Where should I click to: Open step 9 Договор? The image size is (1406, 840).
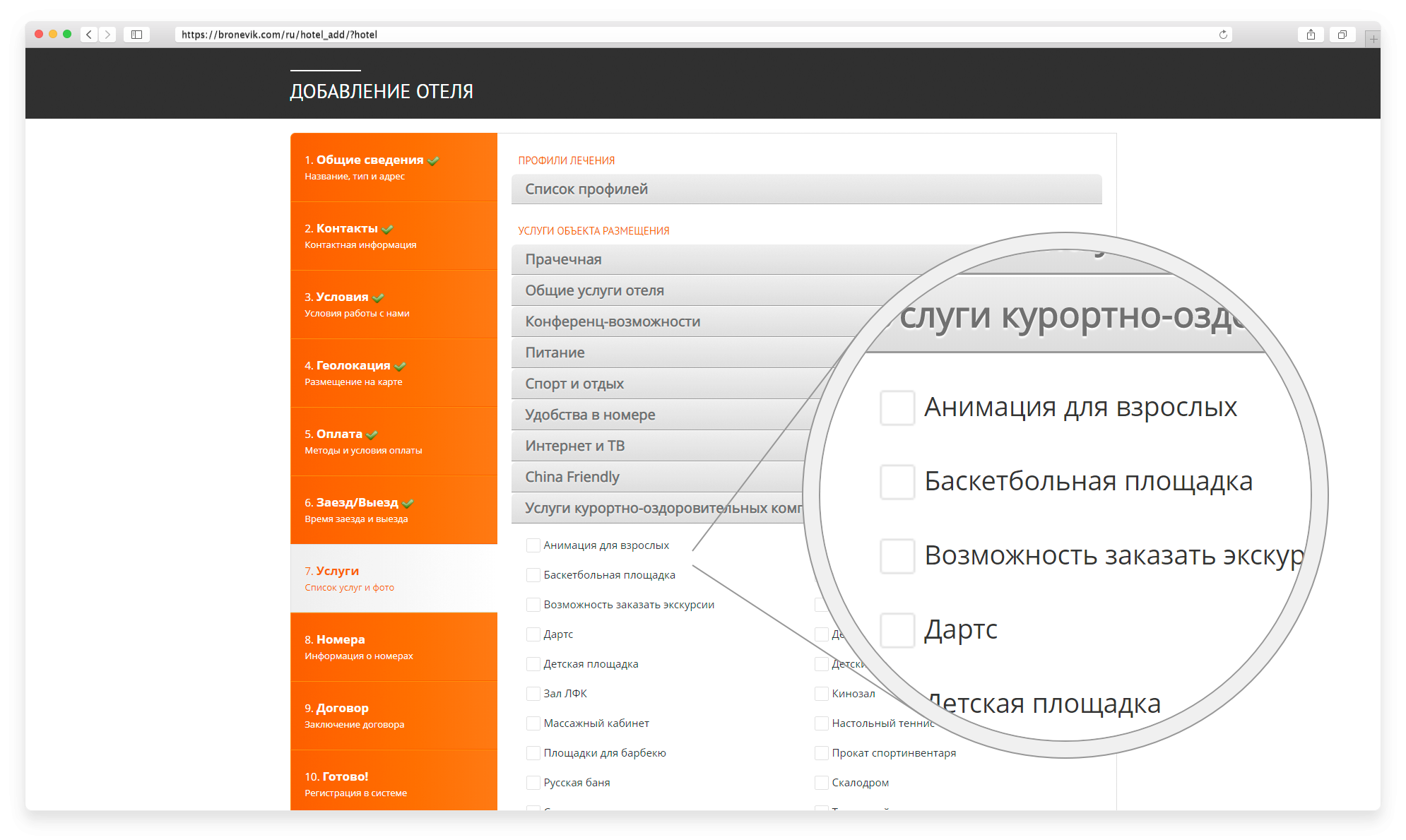tap(394, 715)
